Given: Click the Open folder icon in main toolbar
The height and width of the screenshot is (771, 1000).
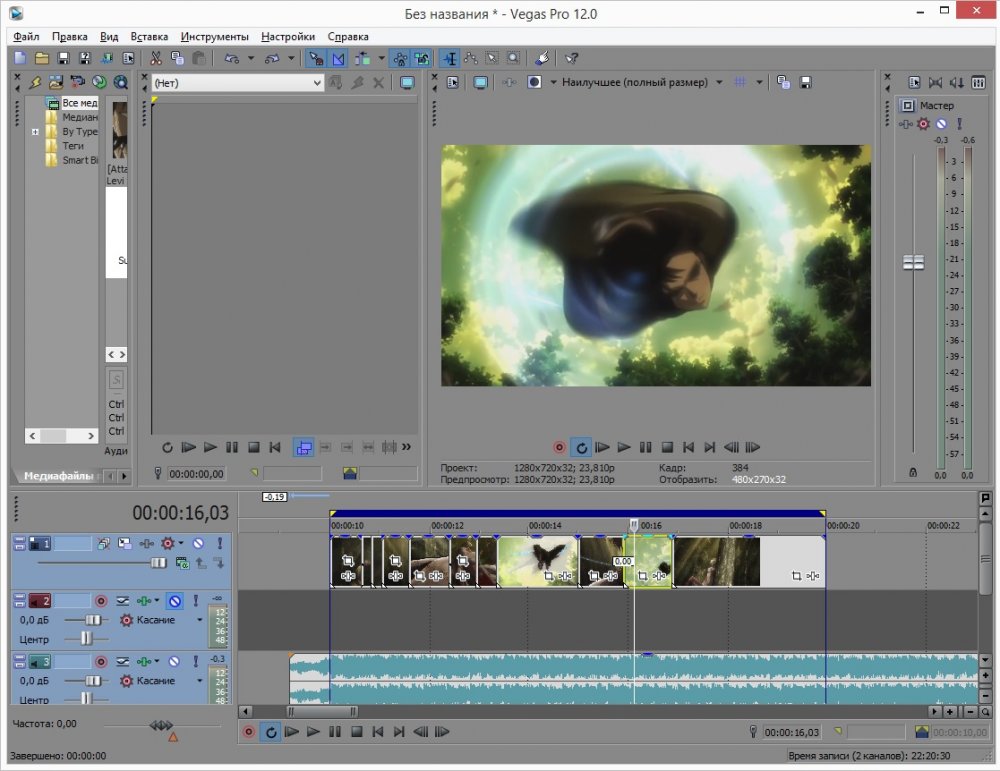Looking at the screenshot, I should pyautogui.click(x=42, y=58).
